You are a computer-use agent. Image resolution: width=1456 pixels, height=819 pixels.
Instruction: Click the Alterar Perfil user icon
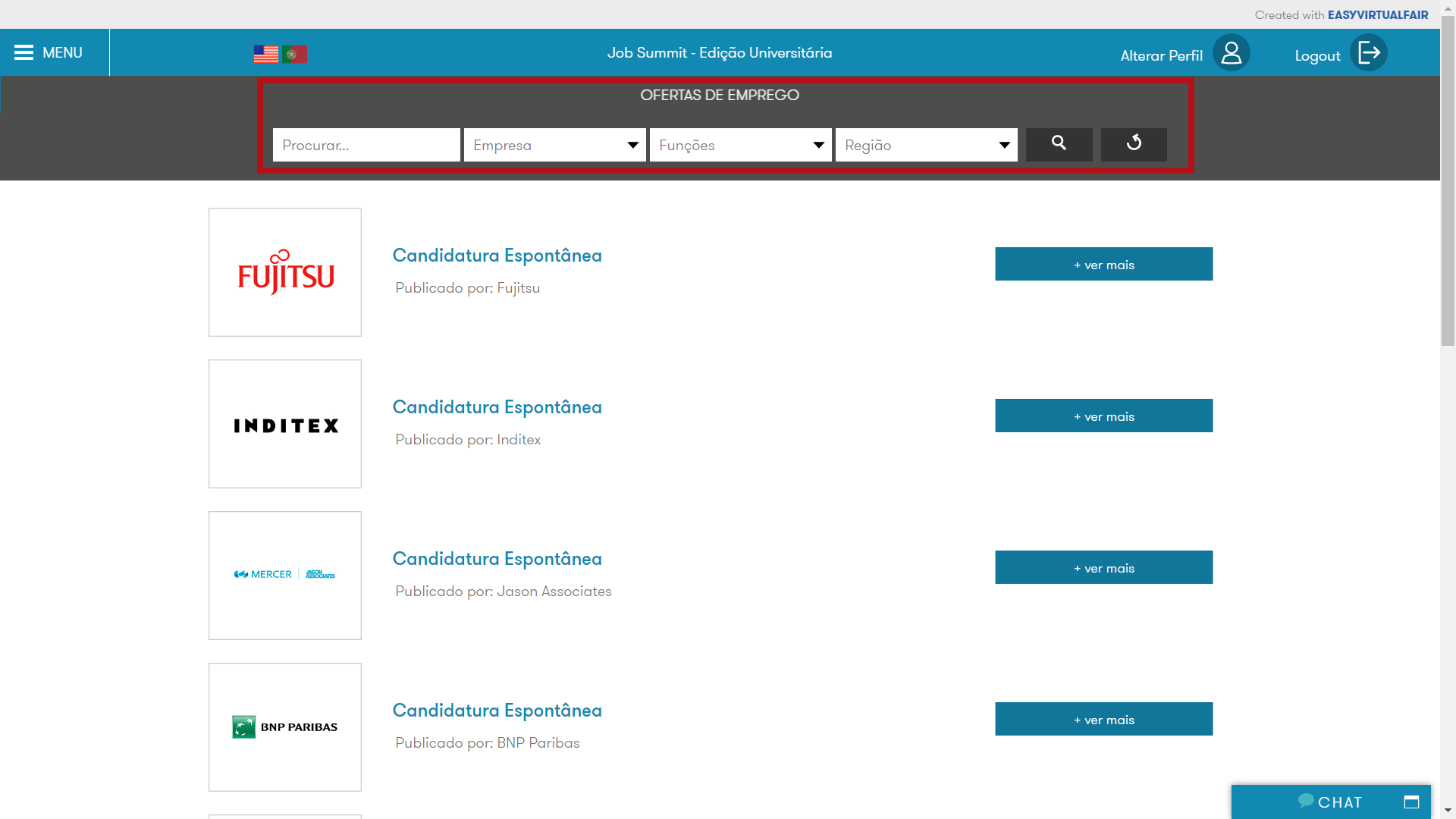[x=1231, y=53]
